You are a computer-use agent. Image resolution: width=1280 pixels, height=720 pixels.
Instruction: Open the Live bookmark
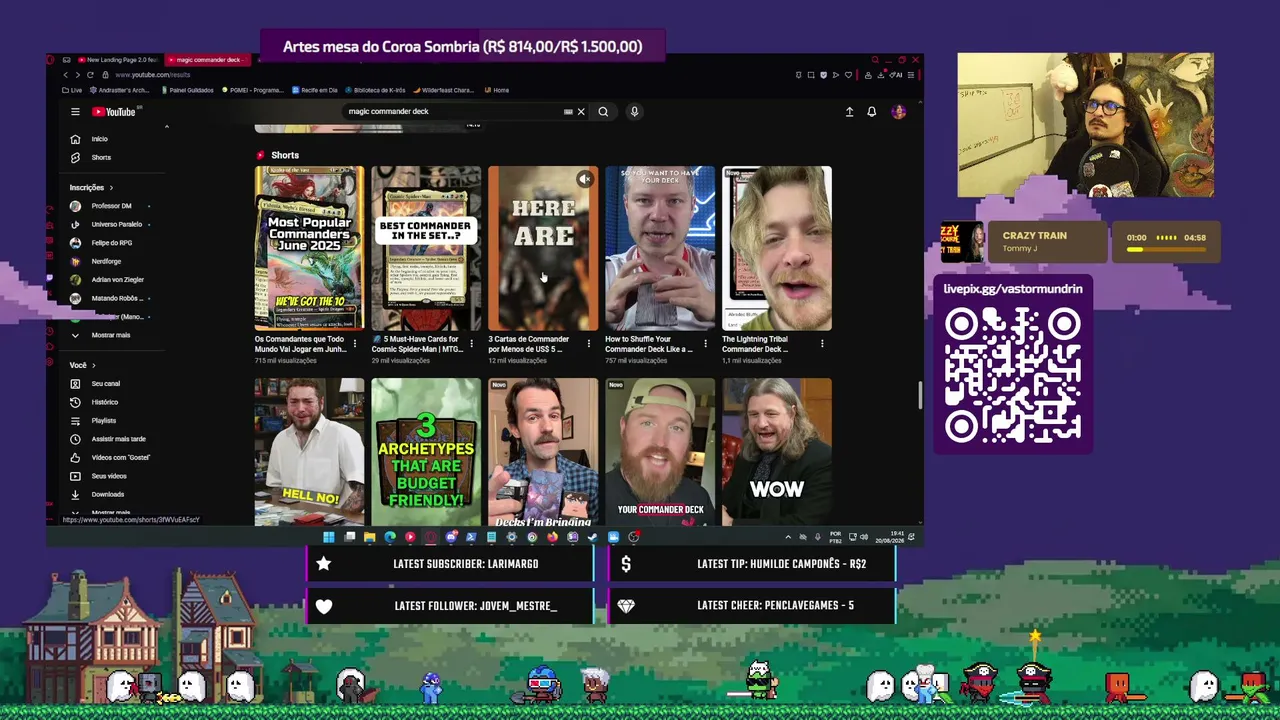click(72, 90)
